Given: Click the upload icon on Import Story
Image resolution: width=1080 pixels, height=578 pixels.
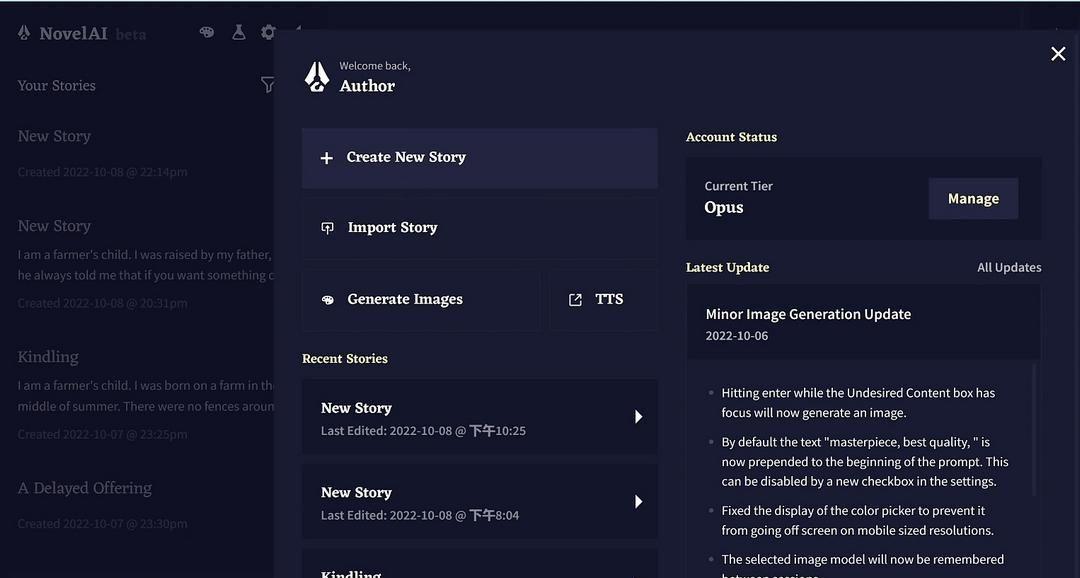Looking at the screenshot, I should [x=327, y=227].
